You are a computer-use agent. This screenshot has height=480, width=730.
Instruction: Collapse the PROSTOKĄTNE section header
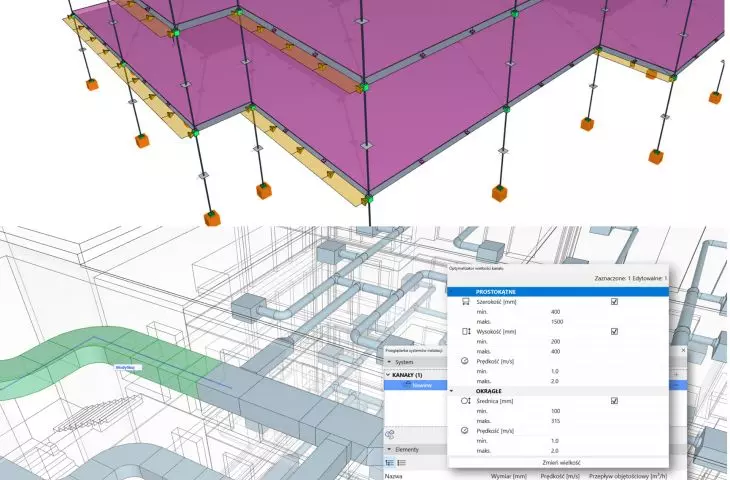(558, 292)
